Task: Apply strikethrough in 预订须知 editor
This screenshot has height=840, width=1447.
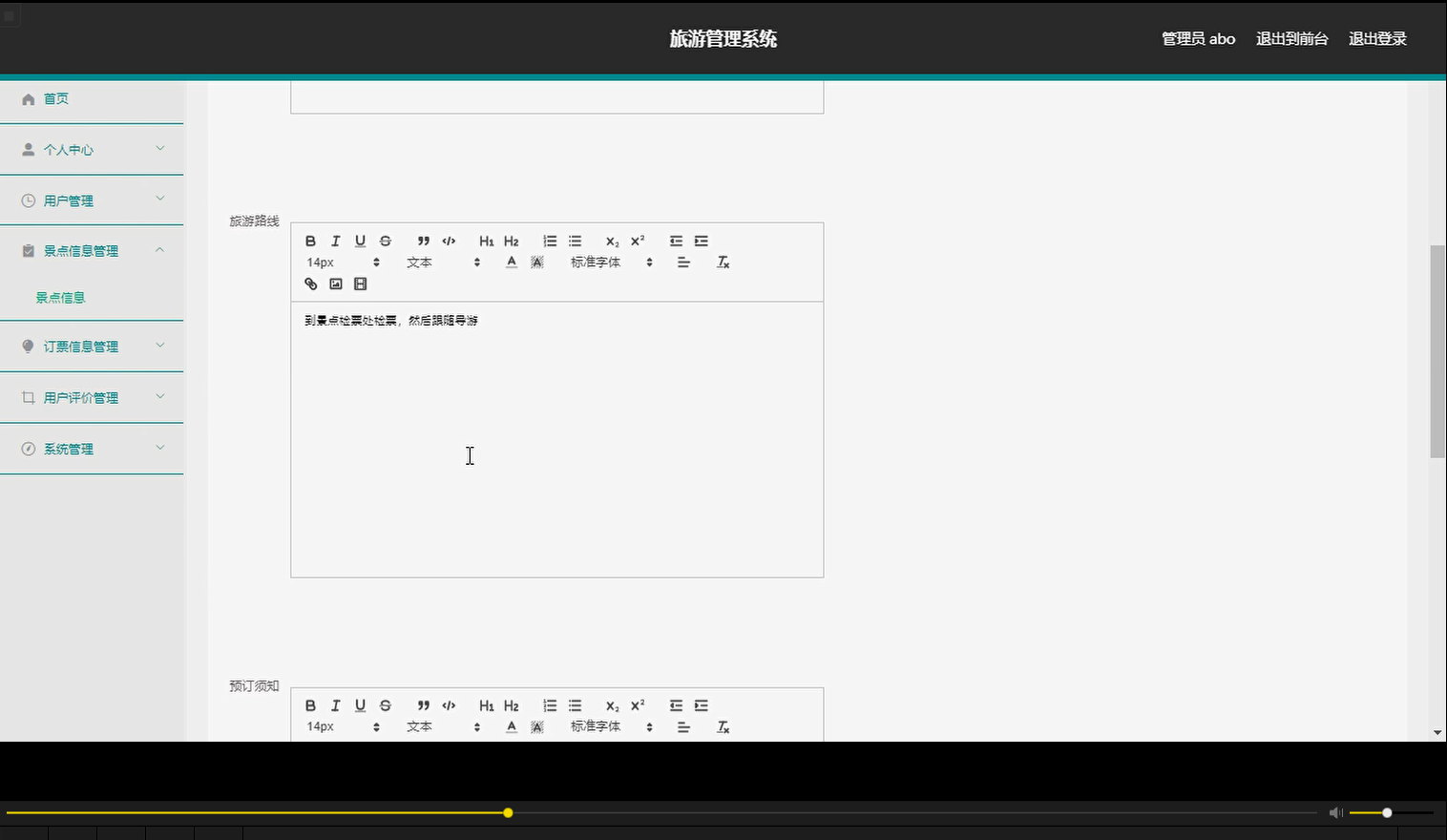Action: [386, 706]
